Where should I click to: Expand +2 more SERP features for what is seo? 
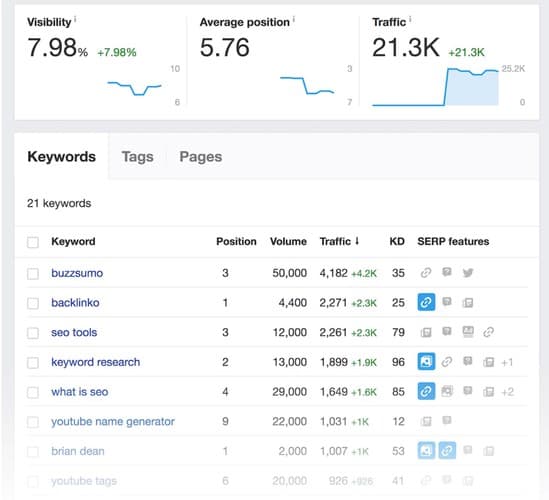pyautogui.click(x=507, y=392)
